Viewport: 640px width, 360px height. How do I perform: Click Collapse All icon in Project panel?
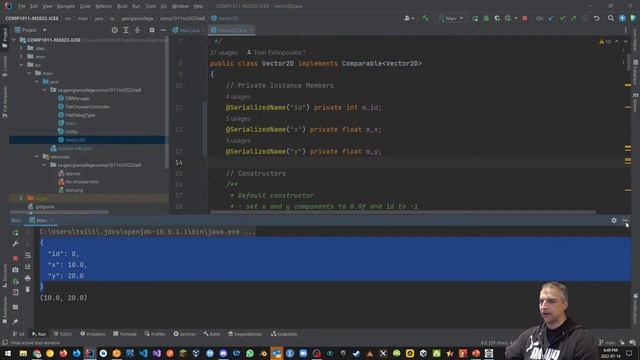point(137,30)
